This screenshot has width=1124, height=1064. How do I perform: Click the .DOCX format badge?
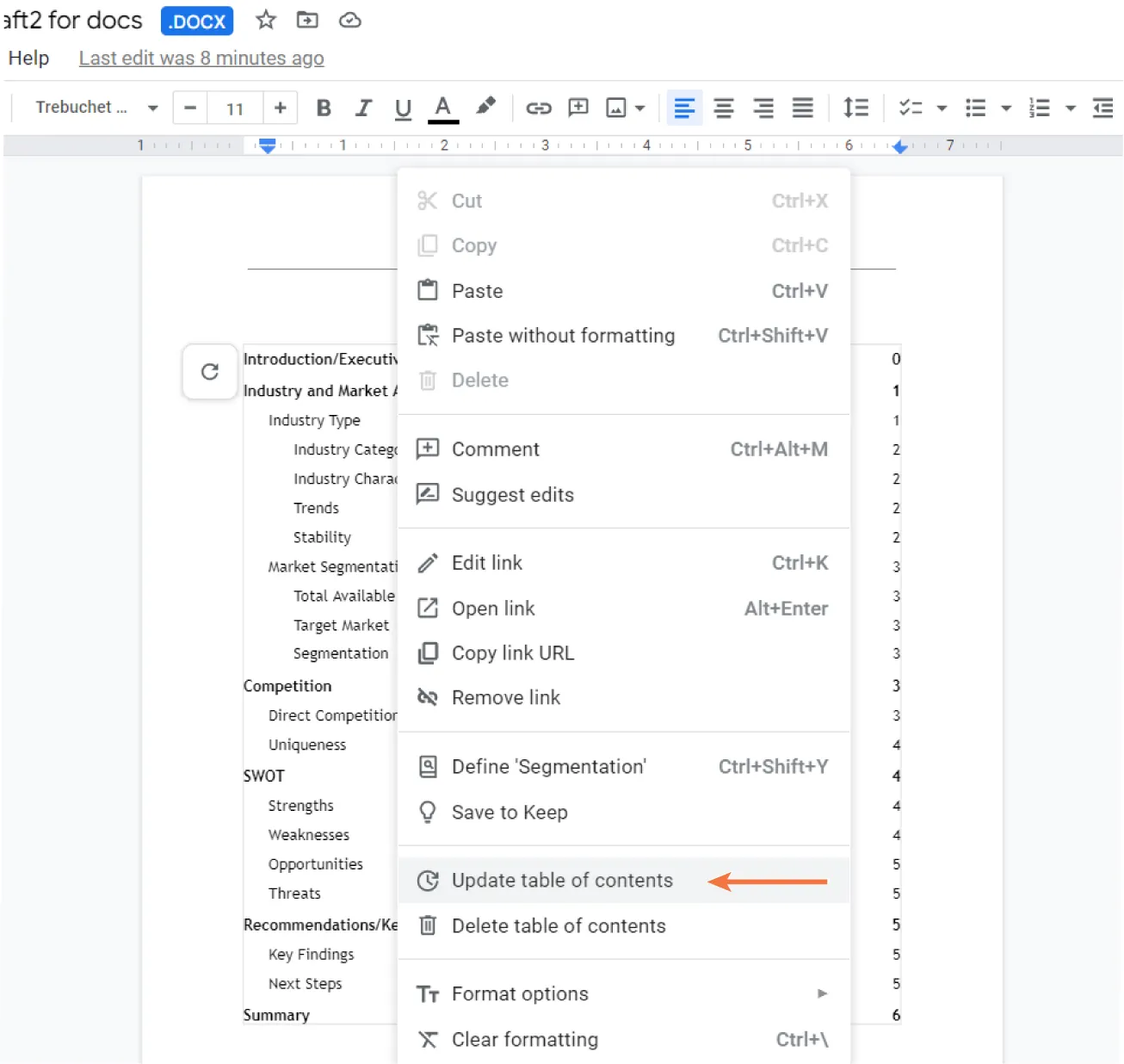pyautogui.click(x=196, y=21)
